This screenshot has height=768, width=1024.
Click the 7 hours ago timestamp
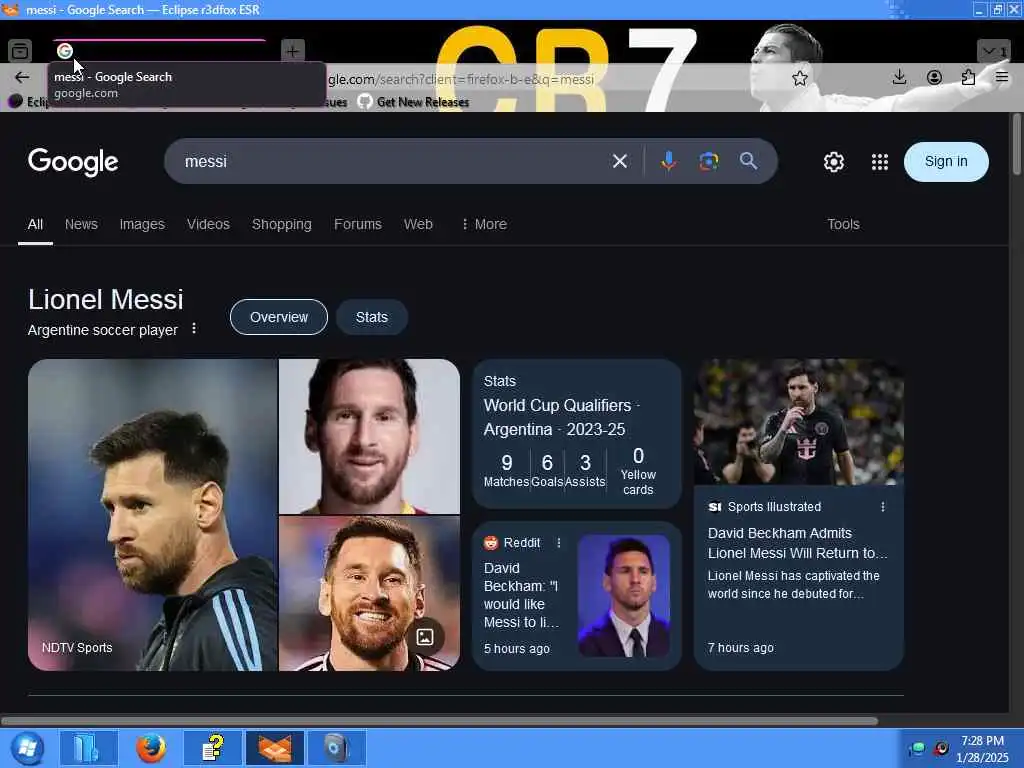coord(741,648)
